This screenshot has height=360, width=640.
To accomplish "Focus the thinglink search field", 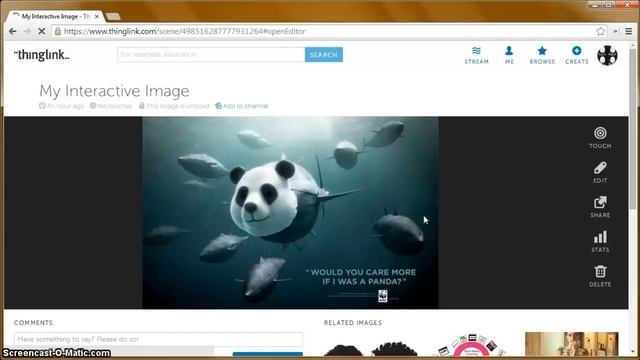I will coord(211,55).
